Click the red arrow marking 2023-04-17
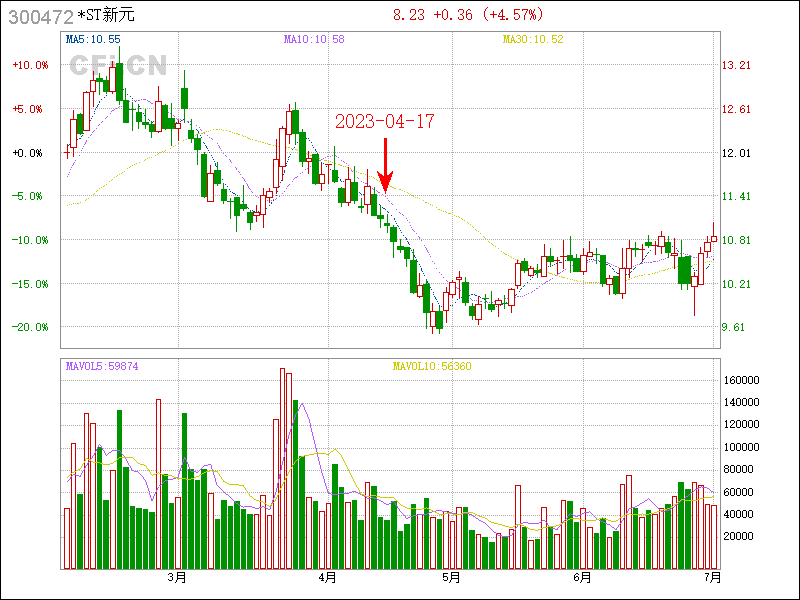The width and height of the screenshot is (800, 600). (x=385, y=165)
